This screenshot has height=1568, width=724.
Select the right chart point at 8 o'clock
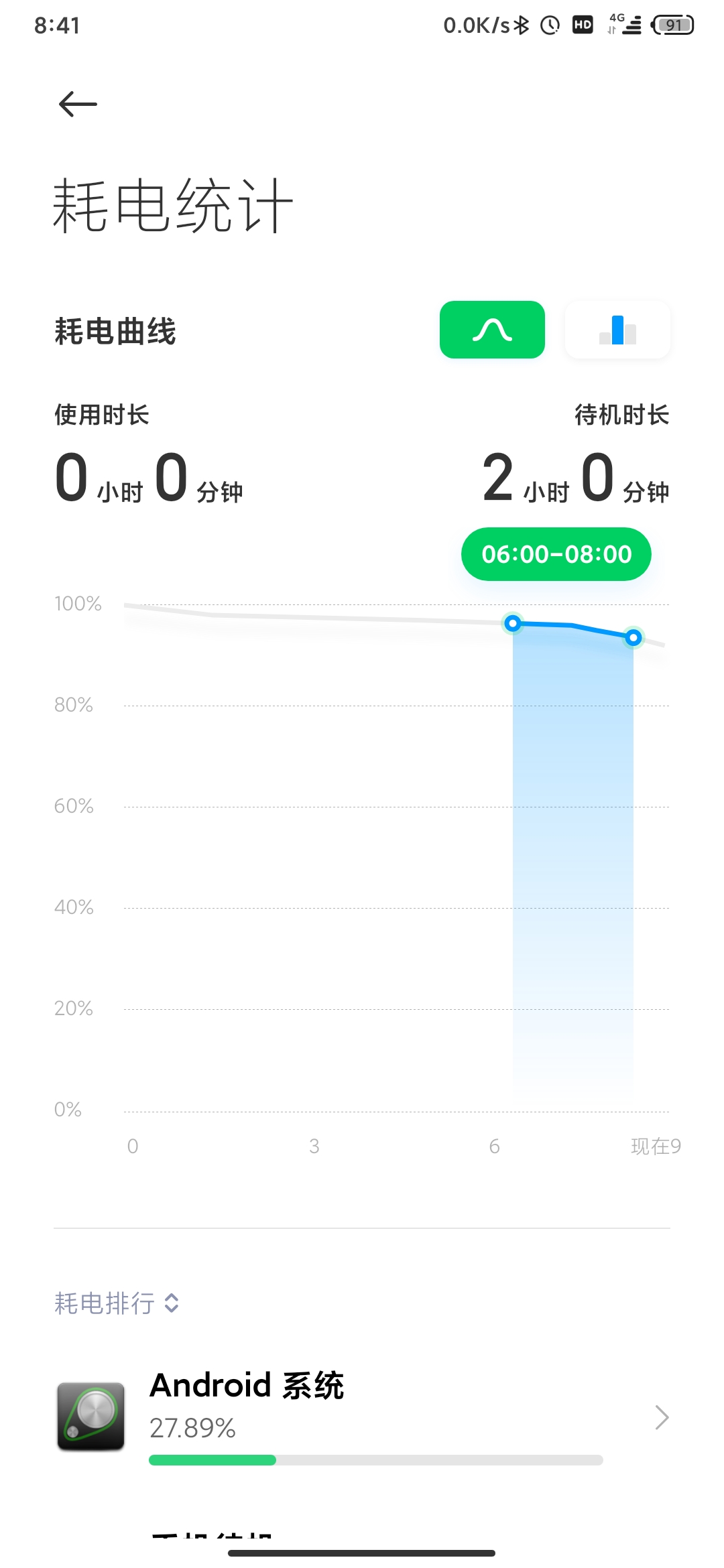coord(633,637)
